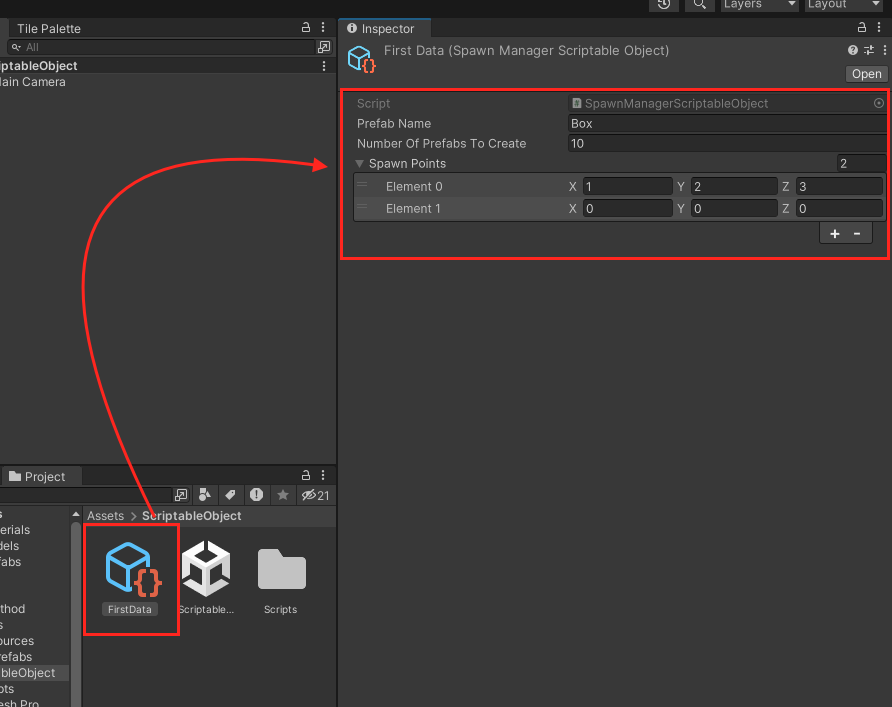892x707 pixels.
Task: Click the Favorites star icon
Action: click(x=283, y=495)
